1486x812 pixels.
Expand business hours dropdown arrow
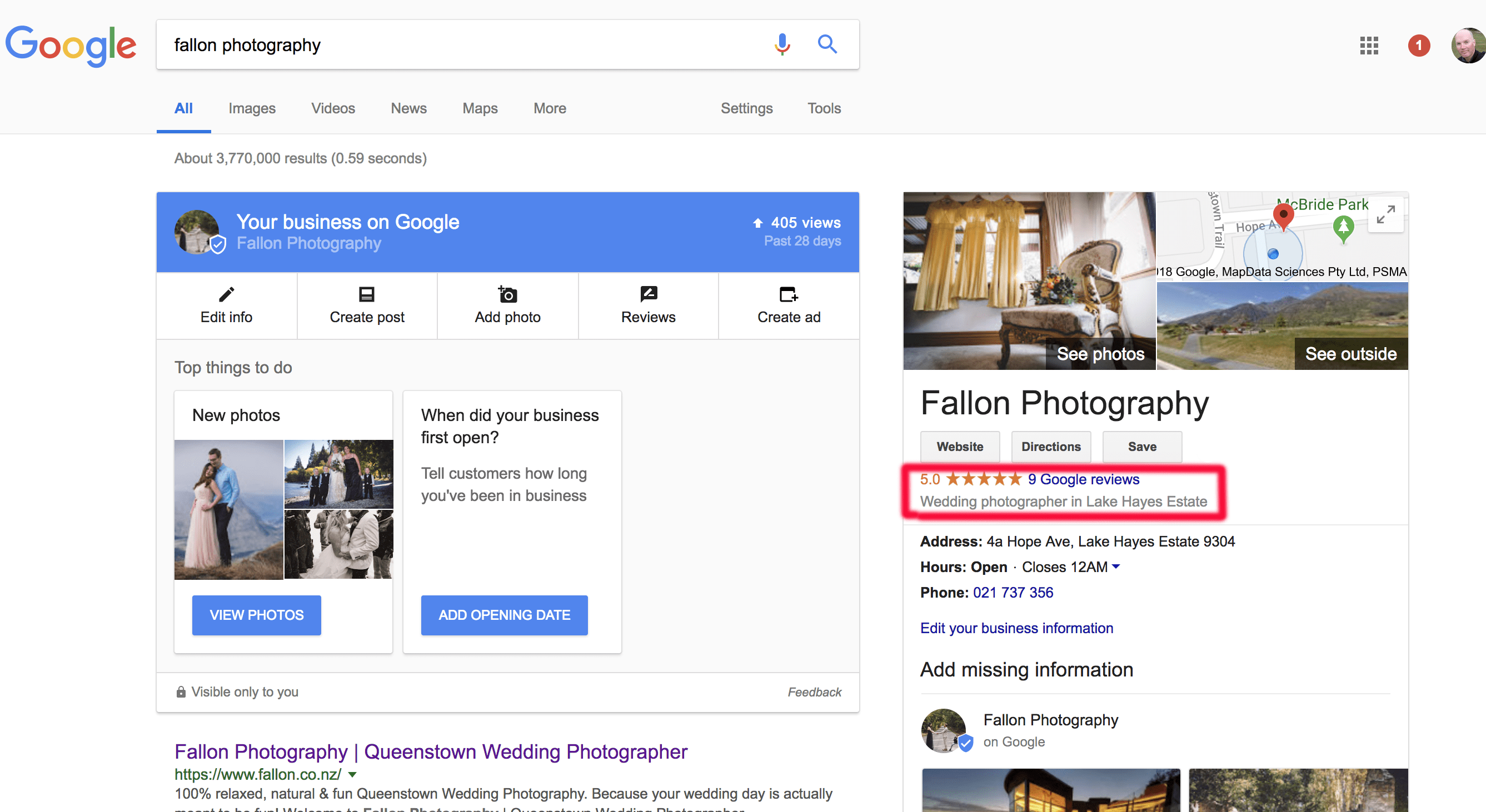(1116, 567)
